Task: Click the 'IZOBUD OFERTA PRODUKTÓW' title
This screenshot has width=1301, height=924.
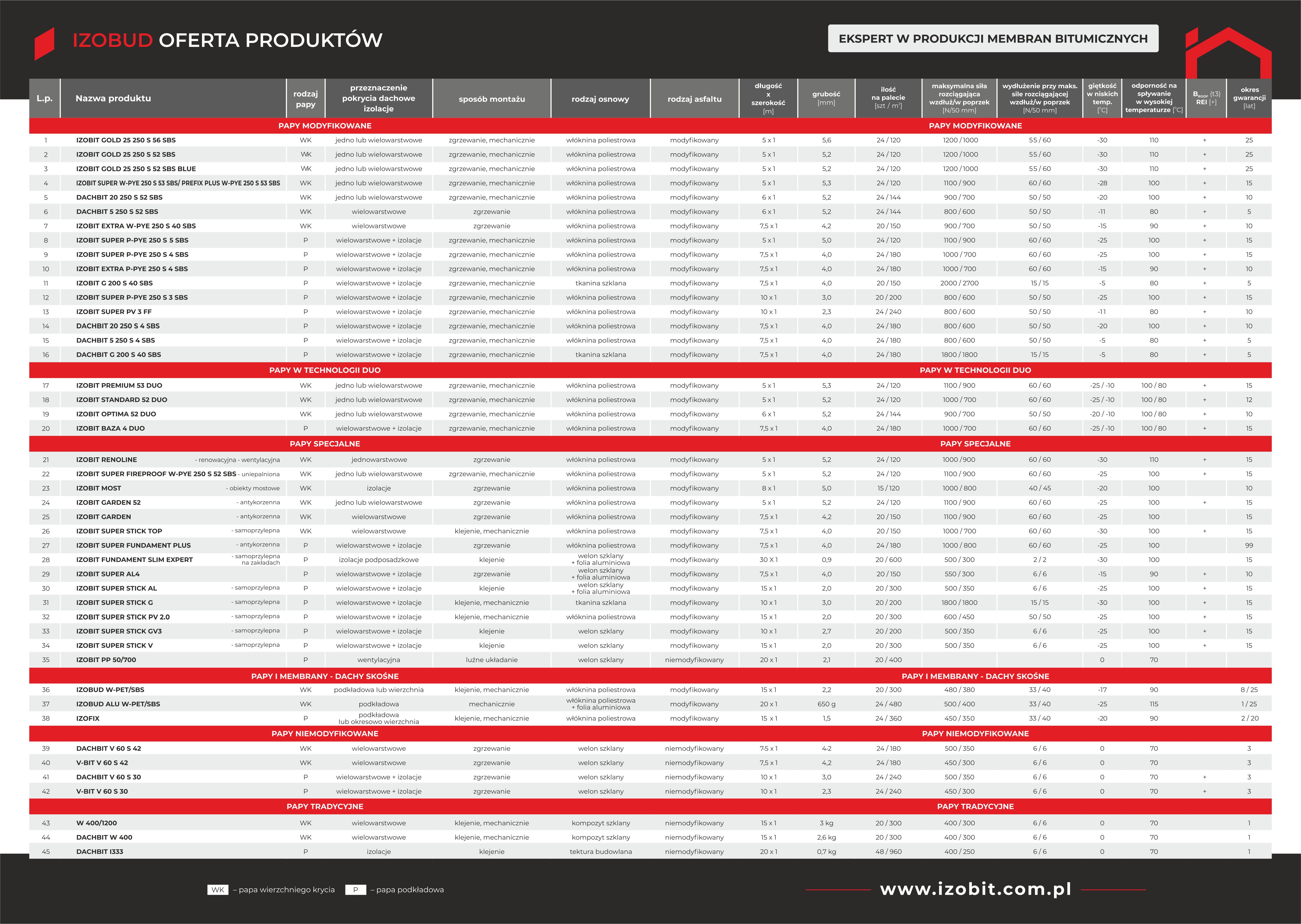Action: (x=227, y=40)
